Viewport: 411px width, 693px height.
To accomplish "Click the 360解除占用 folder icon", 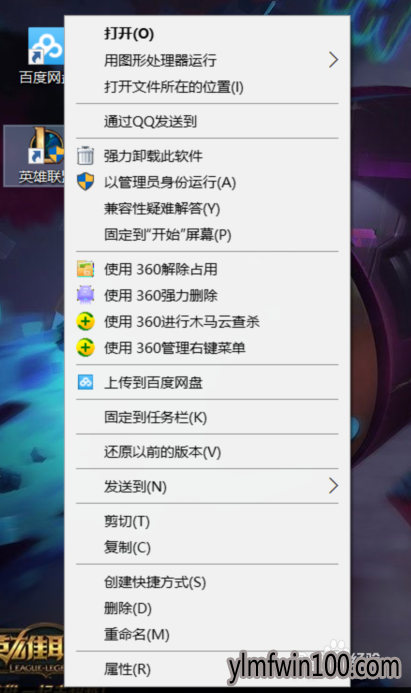I will (85, 269).
